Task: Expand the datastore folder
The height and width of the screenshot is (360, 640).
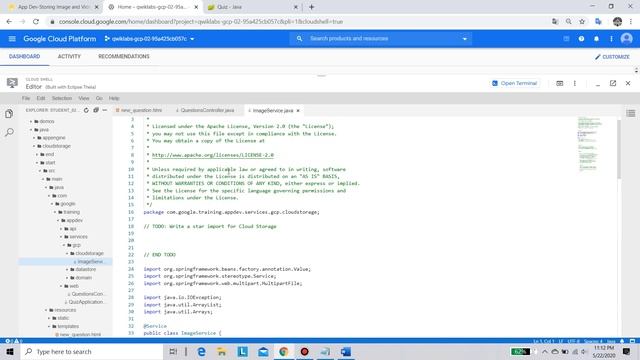Action: click(x=82, y=269)
